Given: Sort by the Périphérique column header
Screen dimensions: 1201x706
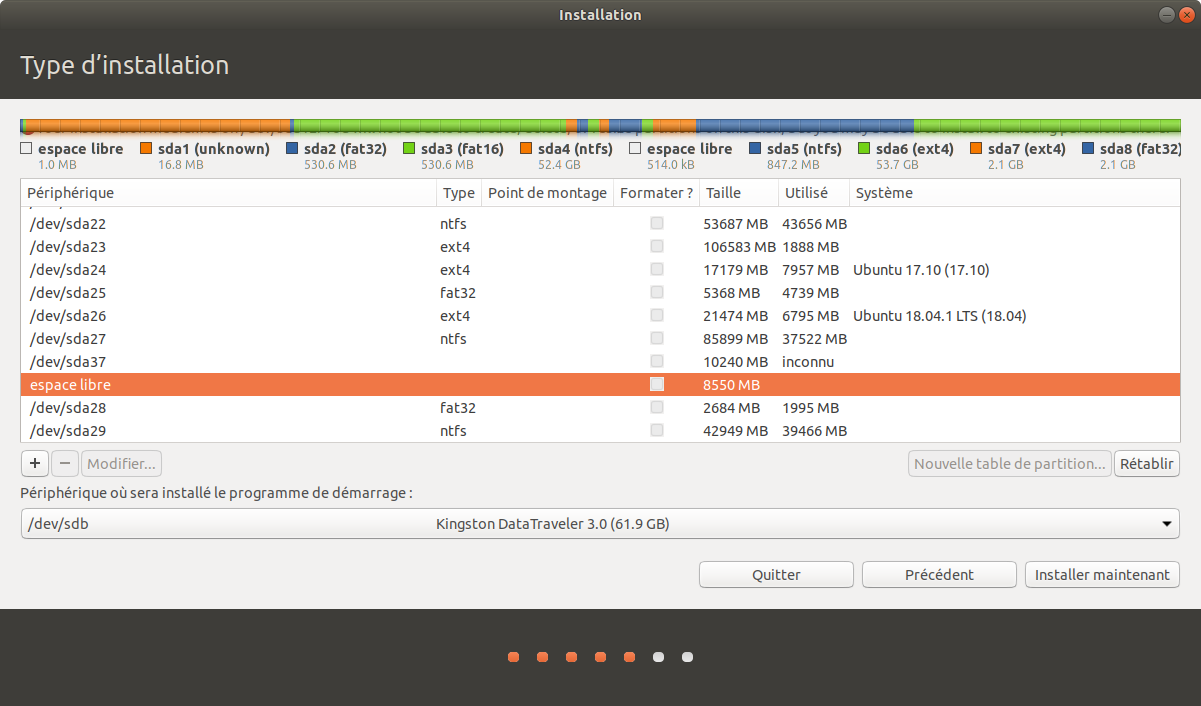Looking at the screenshot, I should click(x=228, y=193).
